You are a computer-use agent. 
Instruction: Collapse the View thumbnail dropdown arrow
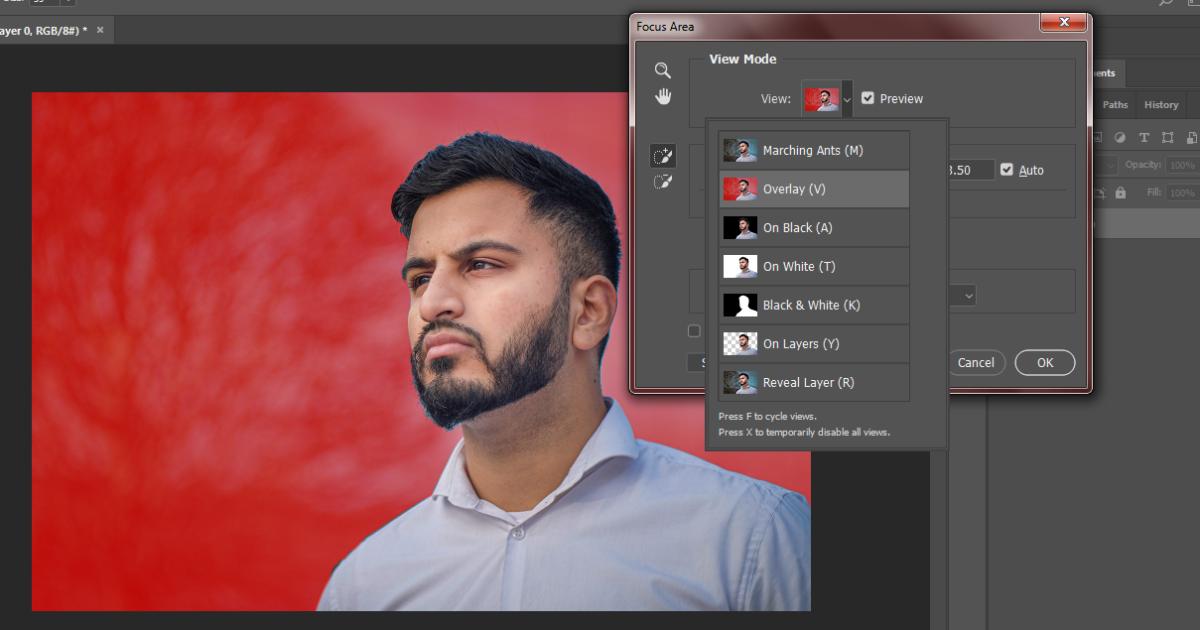847,99
